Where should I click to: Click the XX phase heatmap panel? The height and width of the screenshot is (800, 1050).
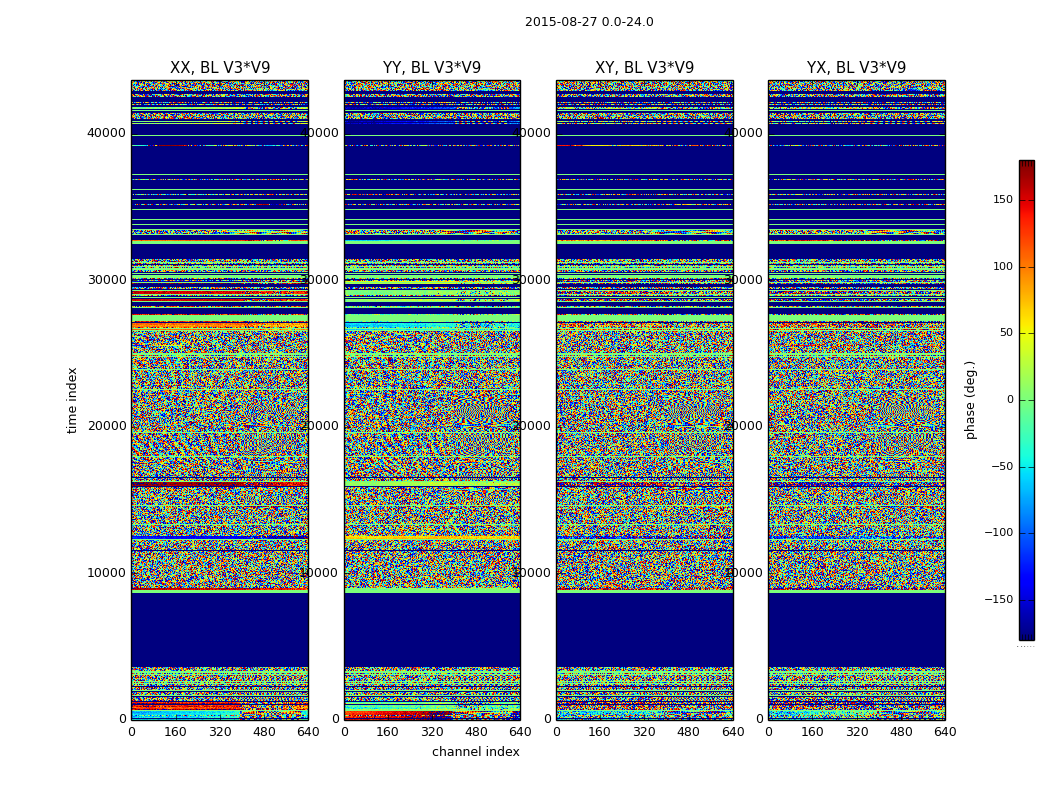click(x=220, y=400)
